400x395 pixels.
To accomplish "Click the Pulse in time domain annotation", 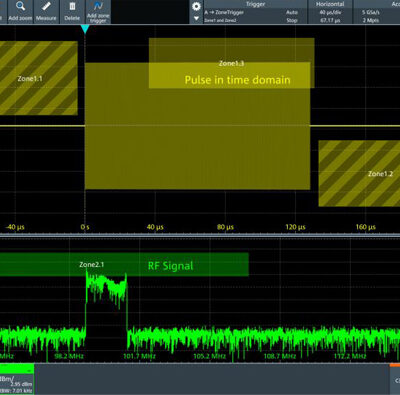I will [x=237, y=80].
